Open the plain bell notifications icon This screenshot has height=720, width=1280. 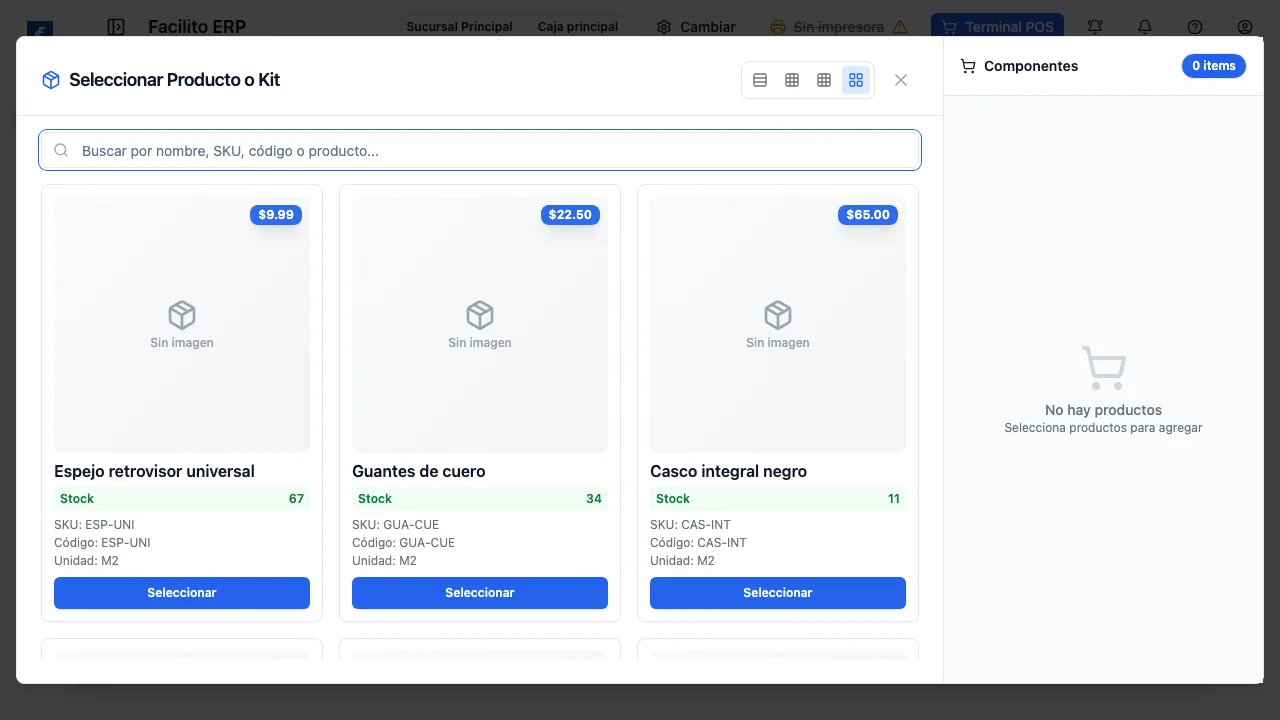coord(1145,27)
